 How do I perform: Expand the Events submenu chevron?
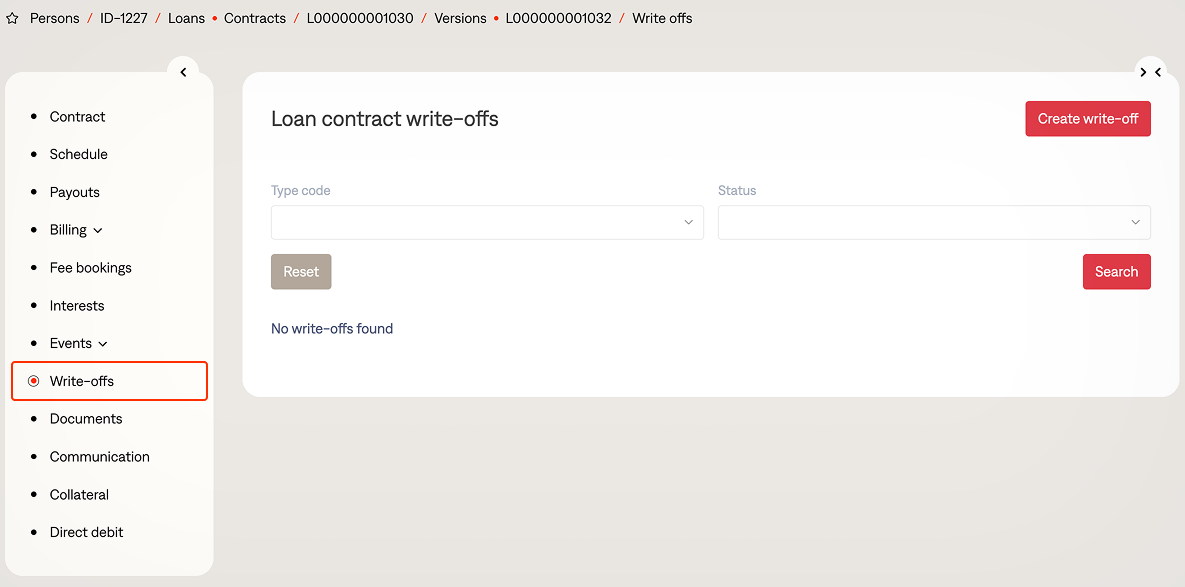pos(103,344)
